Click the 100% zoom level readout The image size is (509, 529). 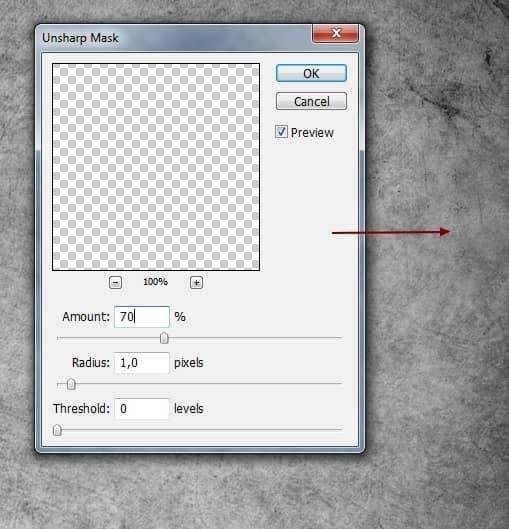155,282
